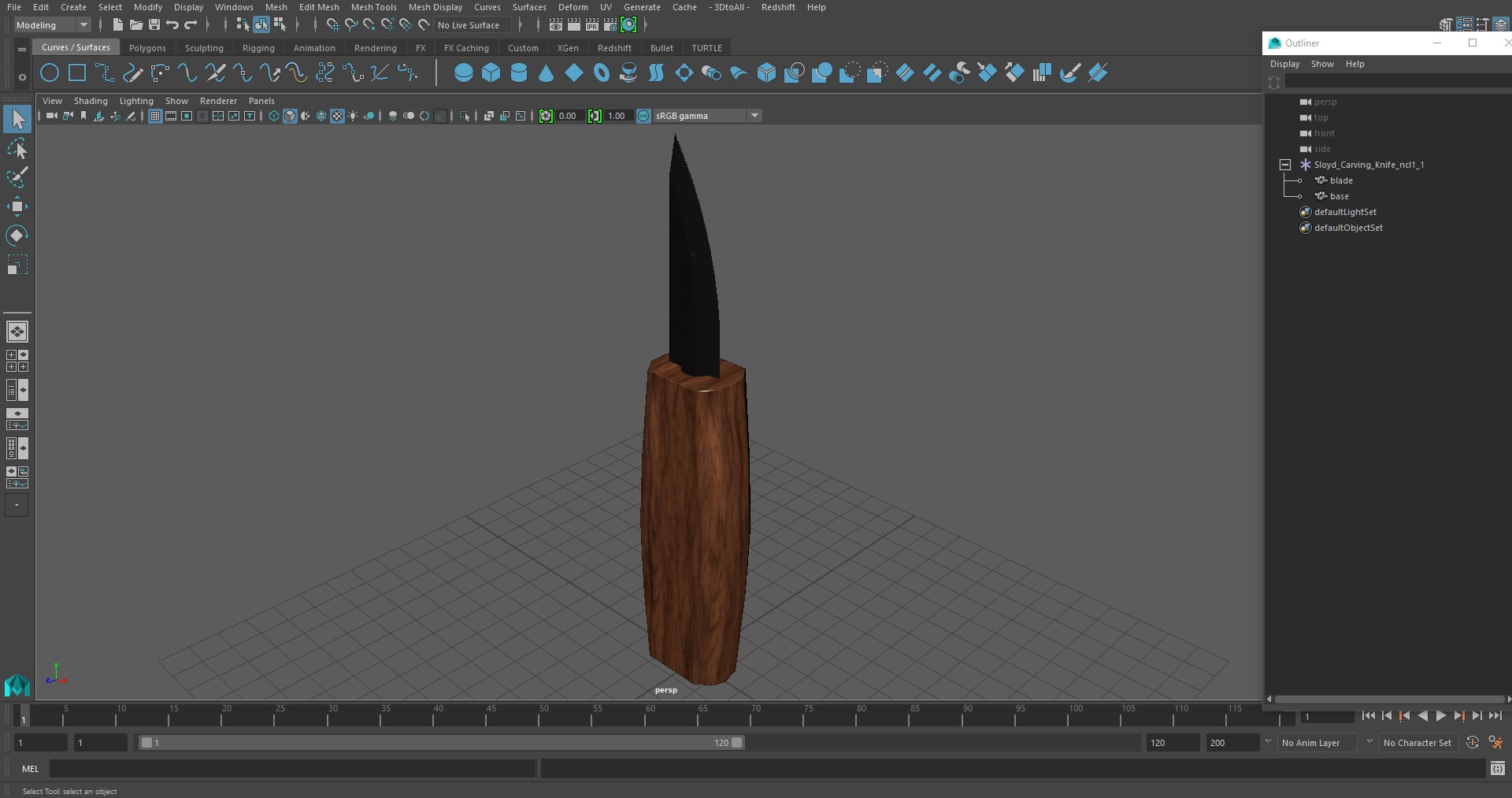Open the Deform menu
The height and width of the screenshot is (798, 1512).
pyautogui.click(x=573, y=7)
